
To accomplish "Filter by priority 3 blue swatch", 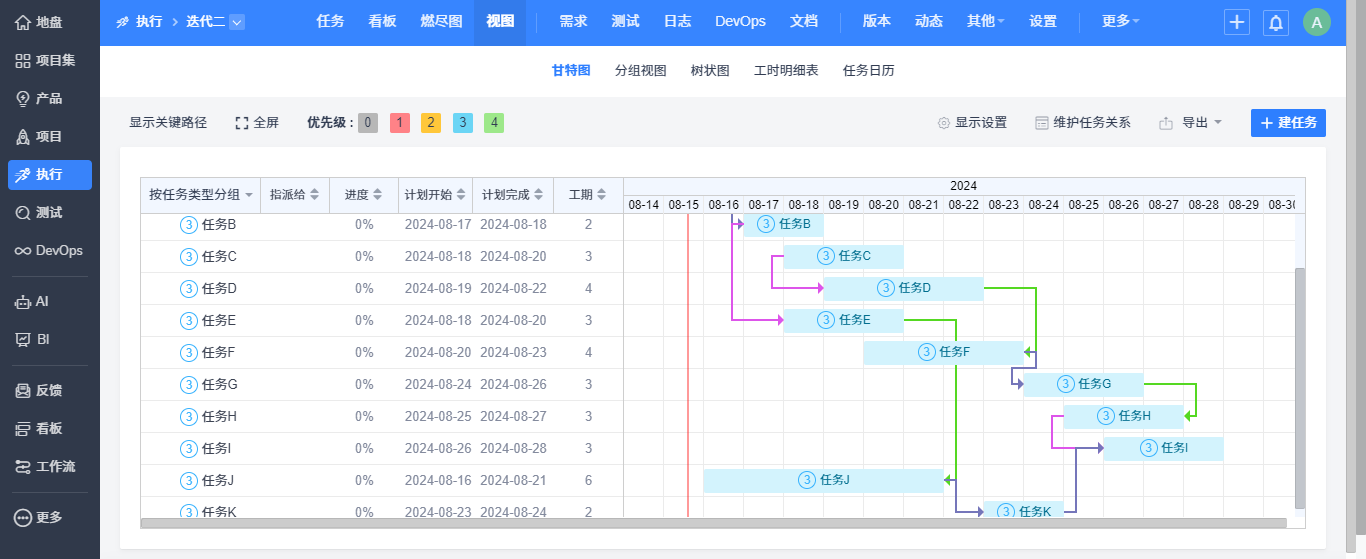I will tap(462, 123).
